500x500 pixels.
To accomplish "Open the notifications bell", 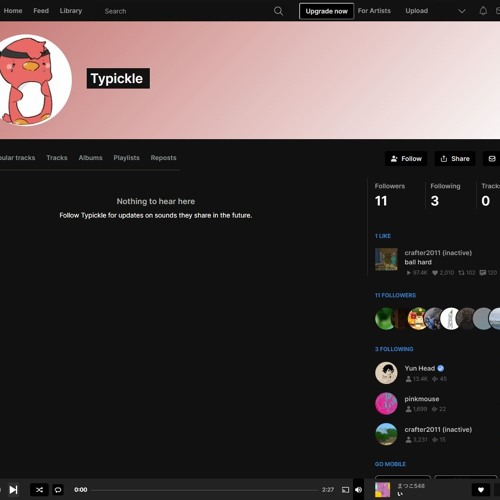I will click(483, 11).
